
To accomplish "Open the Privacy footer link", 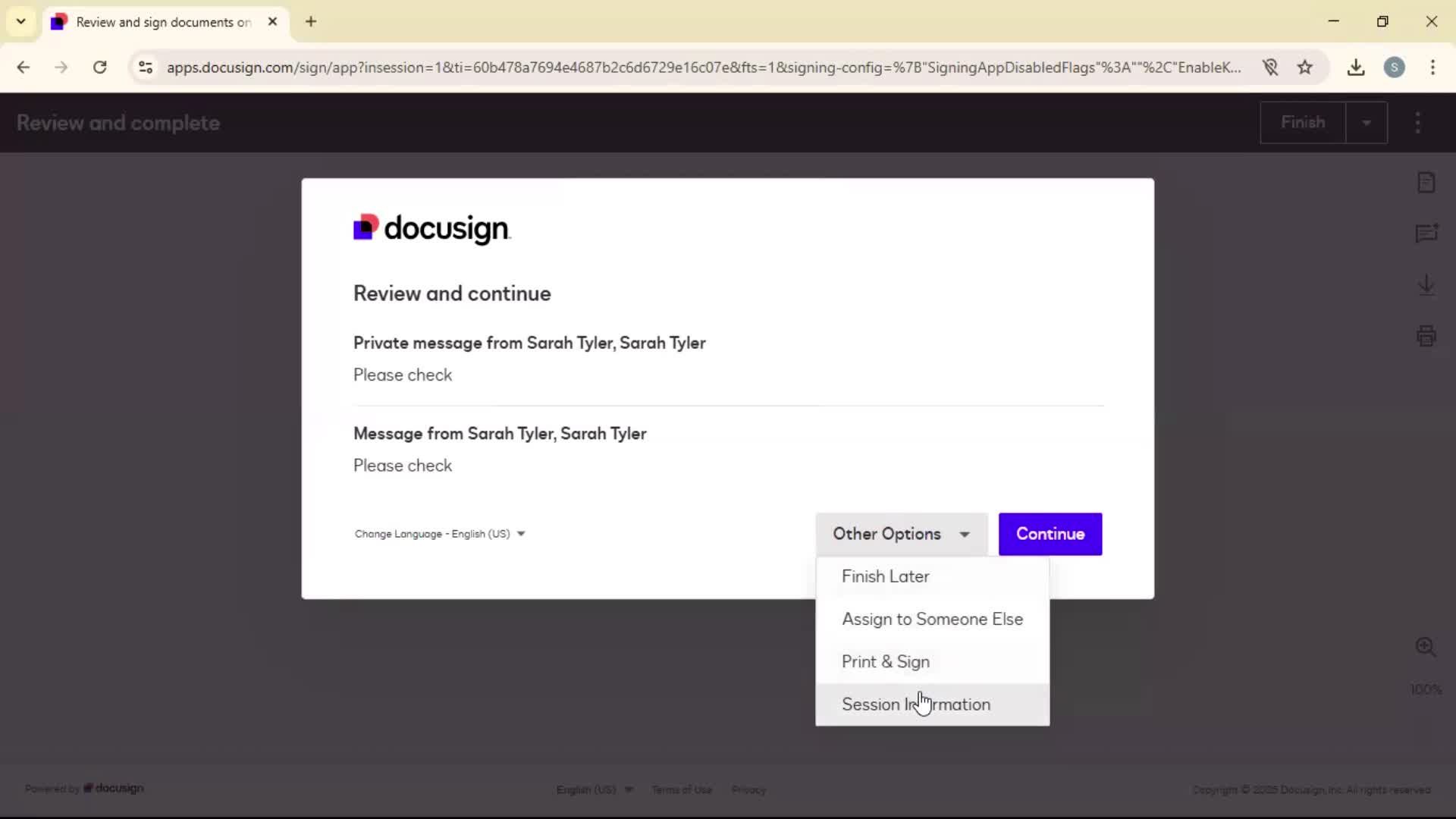I will [x=748, y=789].
